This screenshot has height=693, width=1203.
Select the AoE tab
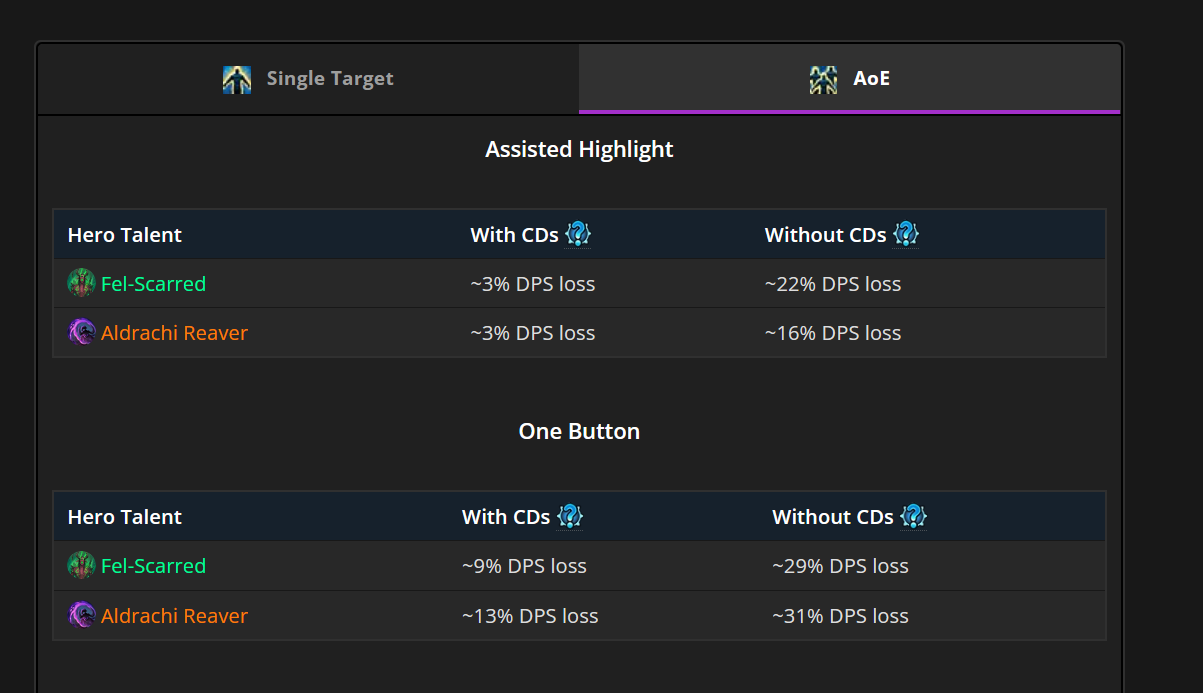849,79
